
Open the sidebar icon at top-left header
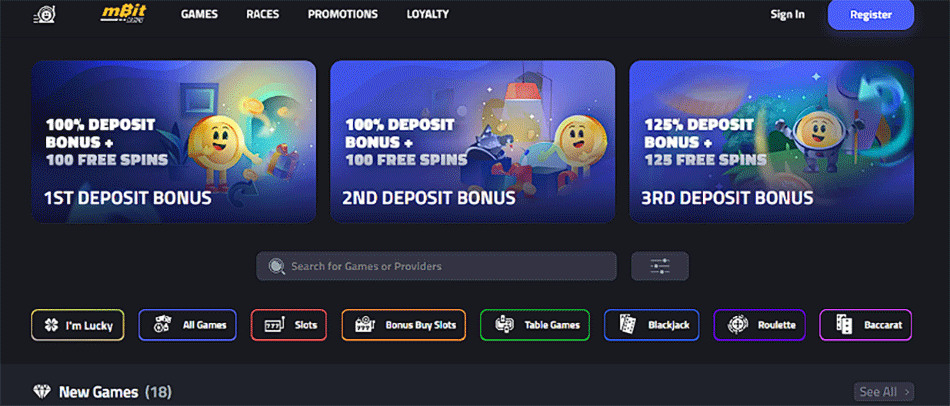(x=44, y=15)
